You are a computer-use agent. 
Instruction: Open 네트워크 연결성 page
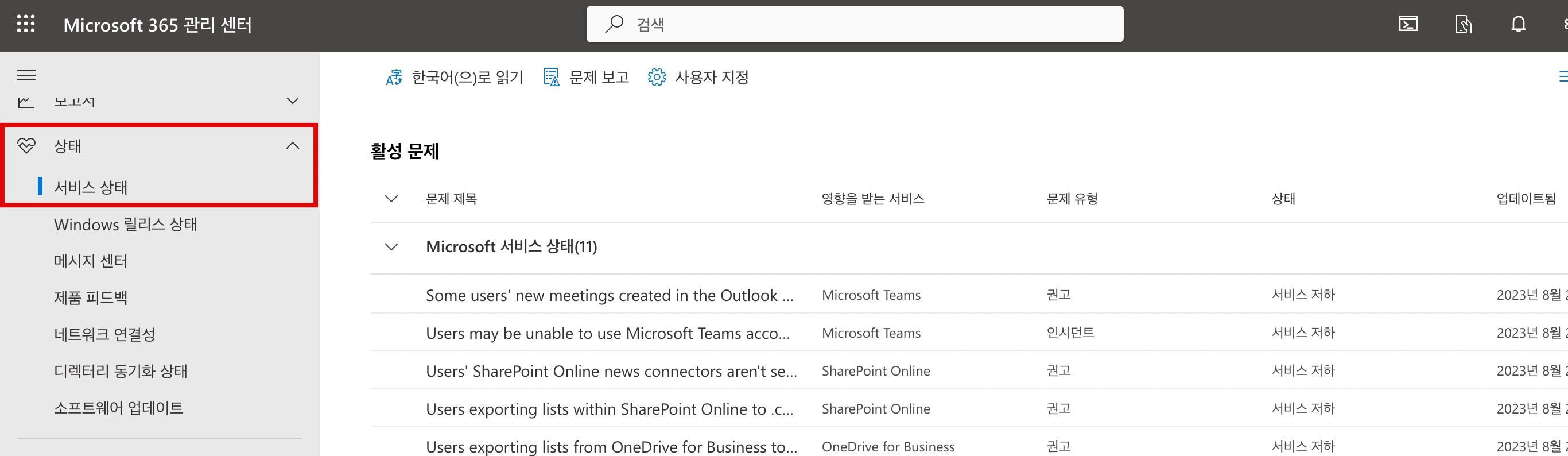pyautogui.click(x=104, y=334)
